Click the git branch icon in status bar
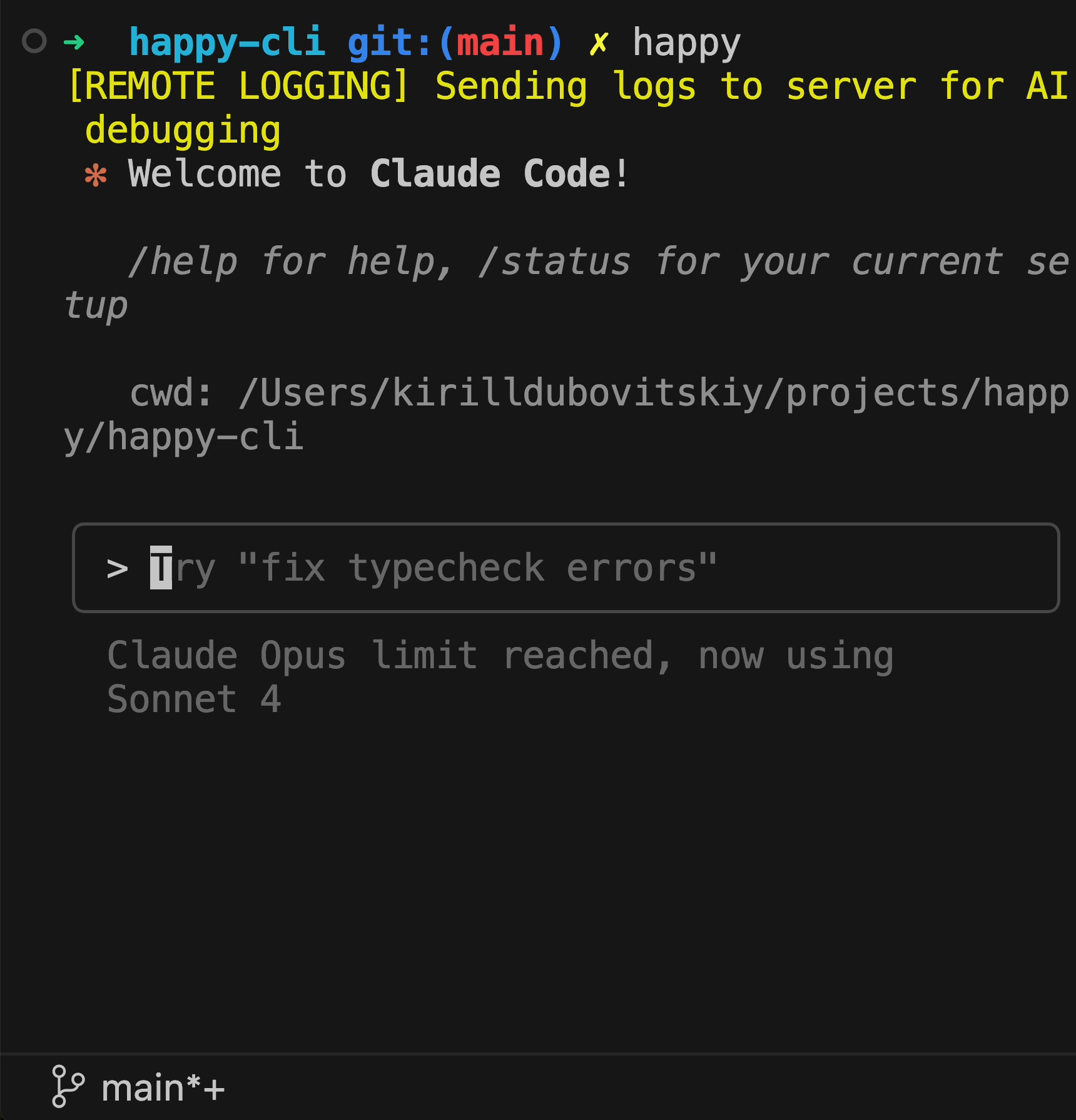This screenshot has height=1120, width=1076. coord(68,1086)
